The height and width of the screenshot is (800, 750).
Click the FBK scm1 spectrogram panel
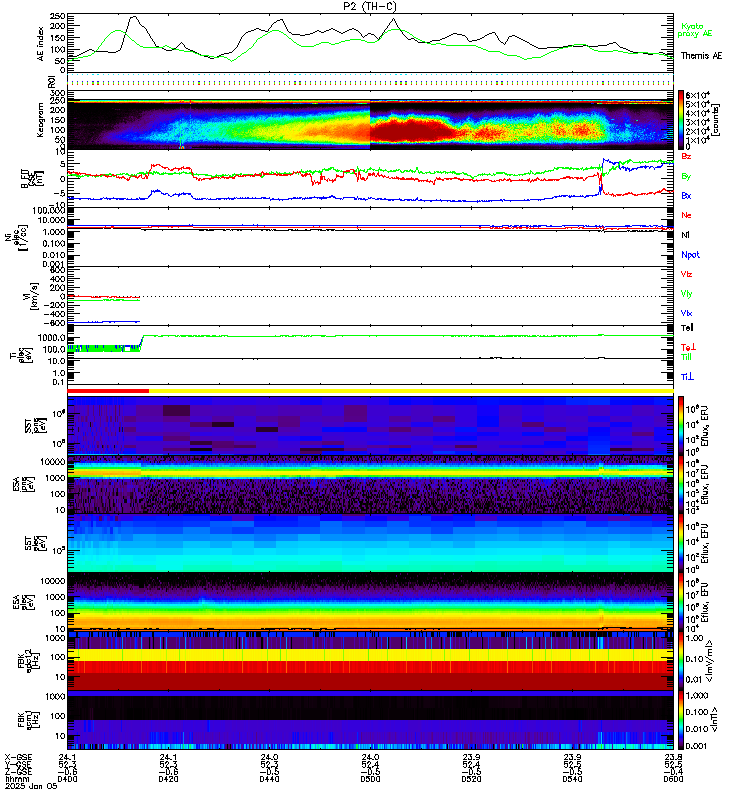coord(370,720)
